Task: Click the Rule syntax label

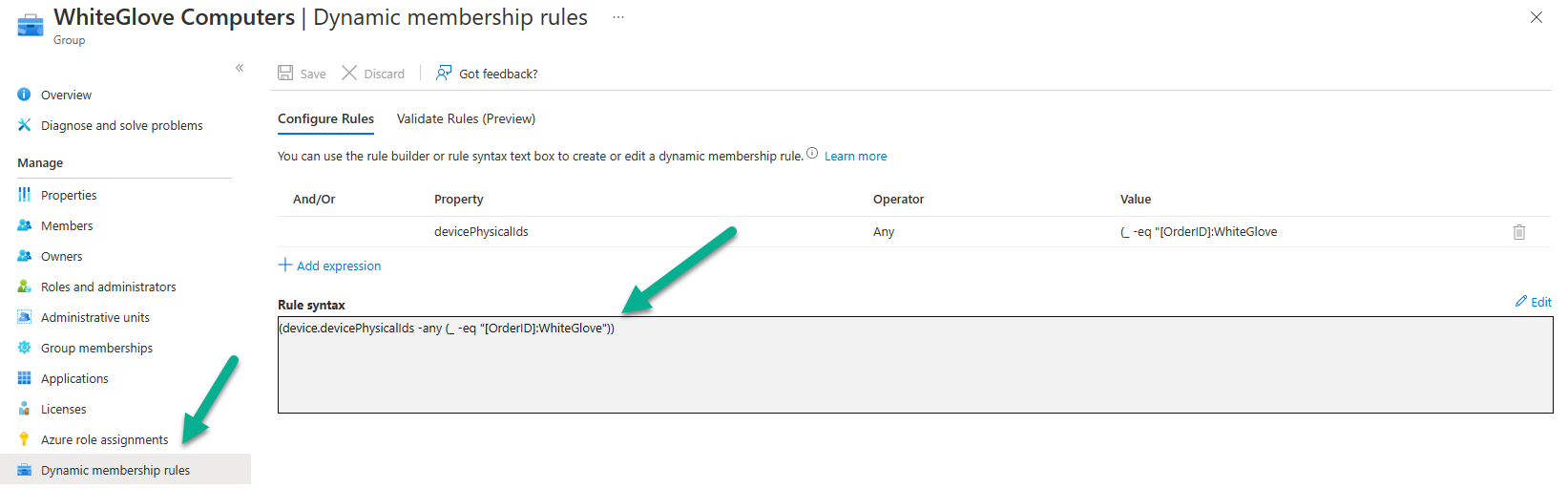Action: point(311,305)
